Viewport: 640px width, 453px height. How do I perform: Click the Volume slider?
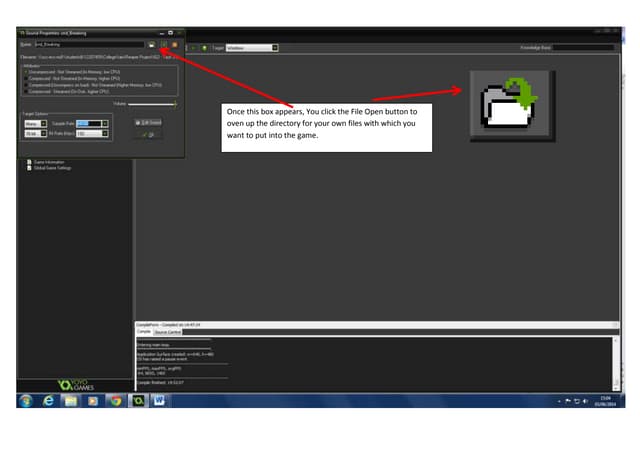152,103
